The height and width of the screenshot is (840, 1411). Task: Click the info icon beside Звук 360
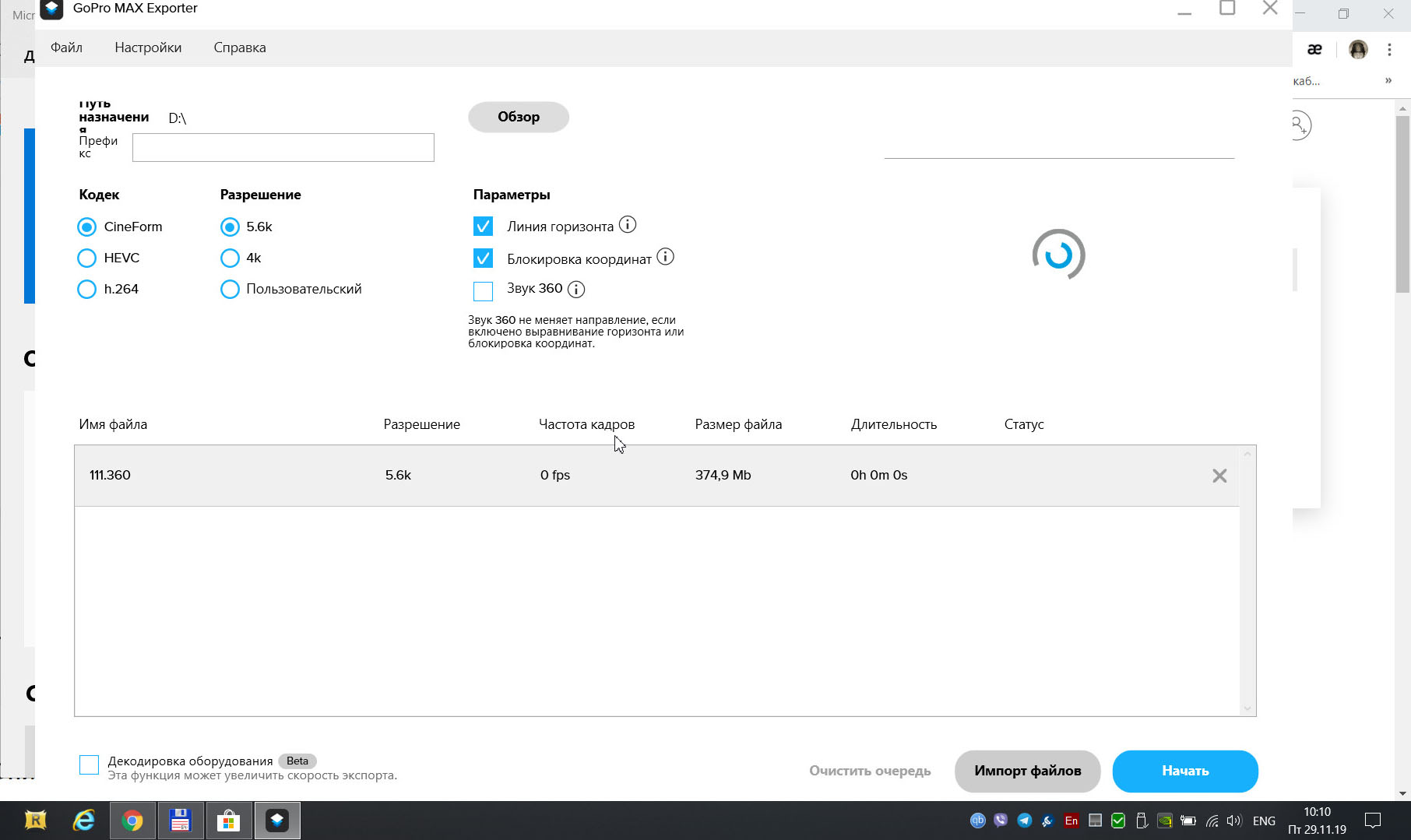tap(576, 290)
